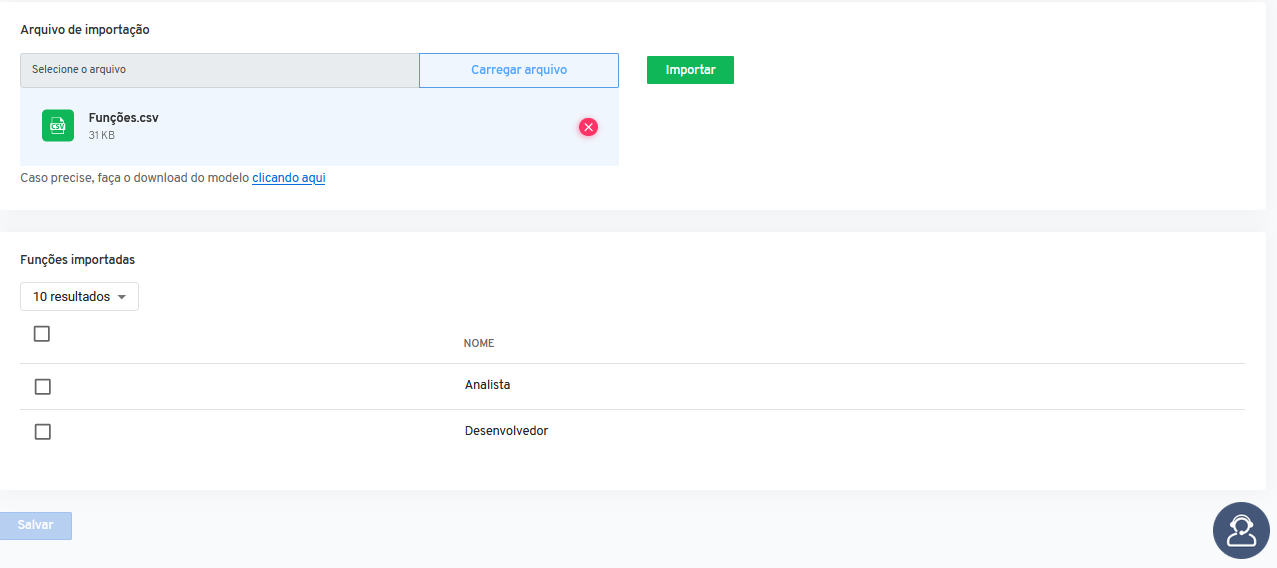Image resolution: width=1277 pixels, height=568 pixels.
Task: Click the Arquivo de importação heading
Action: coord(85,30)
